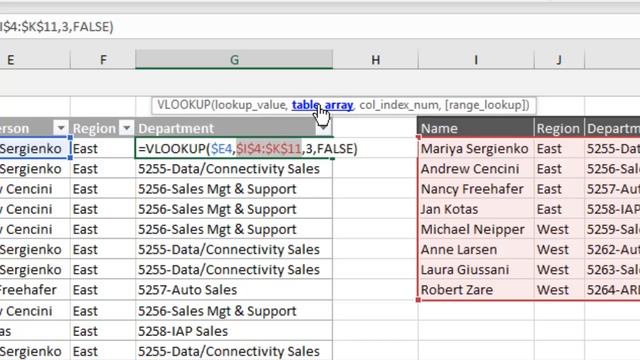Select column E header
640x360 pixels.
tap(35, 60)
